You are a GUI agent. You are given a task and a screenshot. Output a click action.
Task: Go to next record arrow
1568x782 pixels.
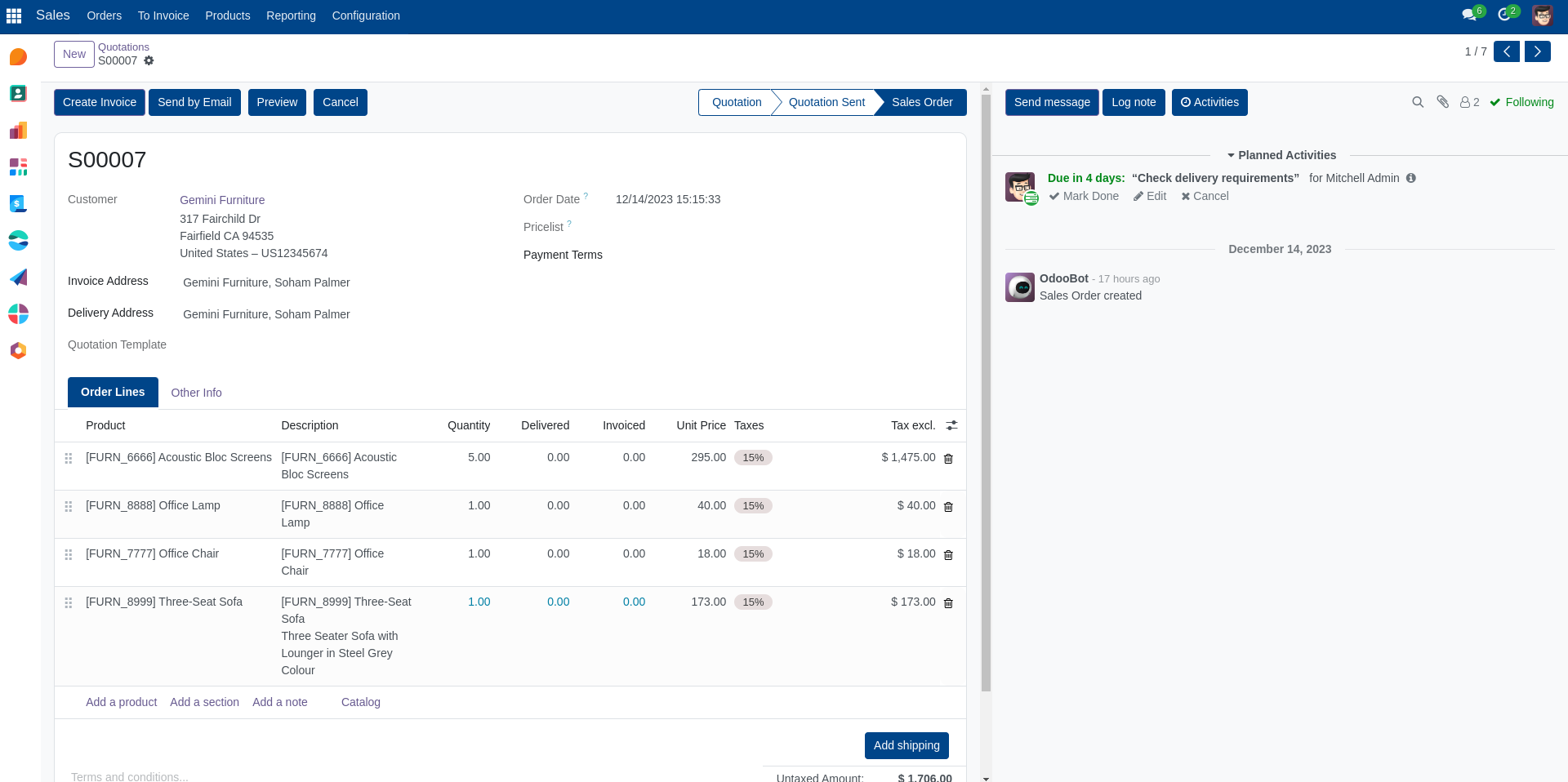[x=1537, y=51]
